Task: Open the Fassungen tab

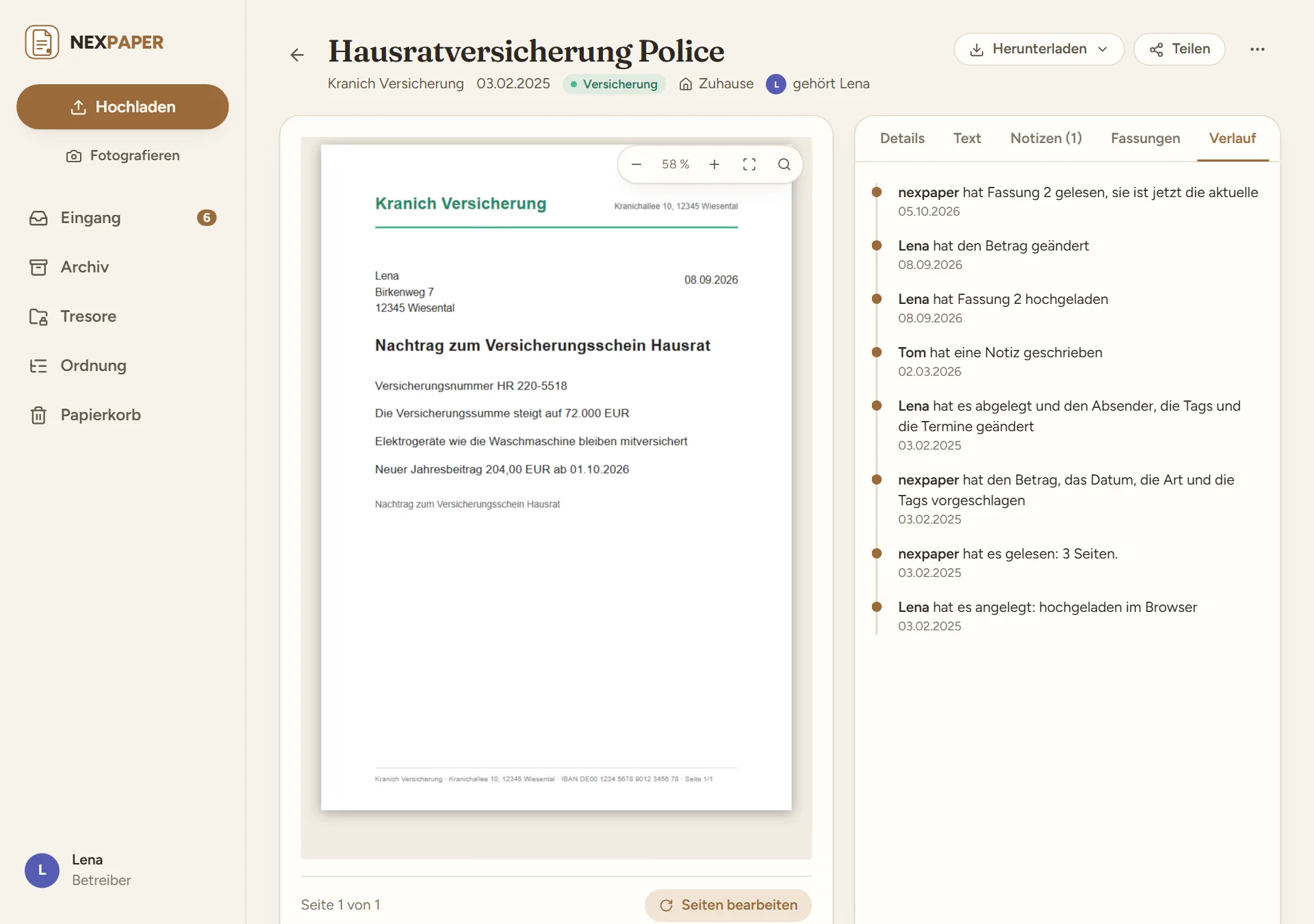Action: [x=1145, y=138]
